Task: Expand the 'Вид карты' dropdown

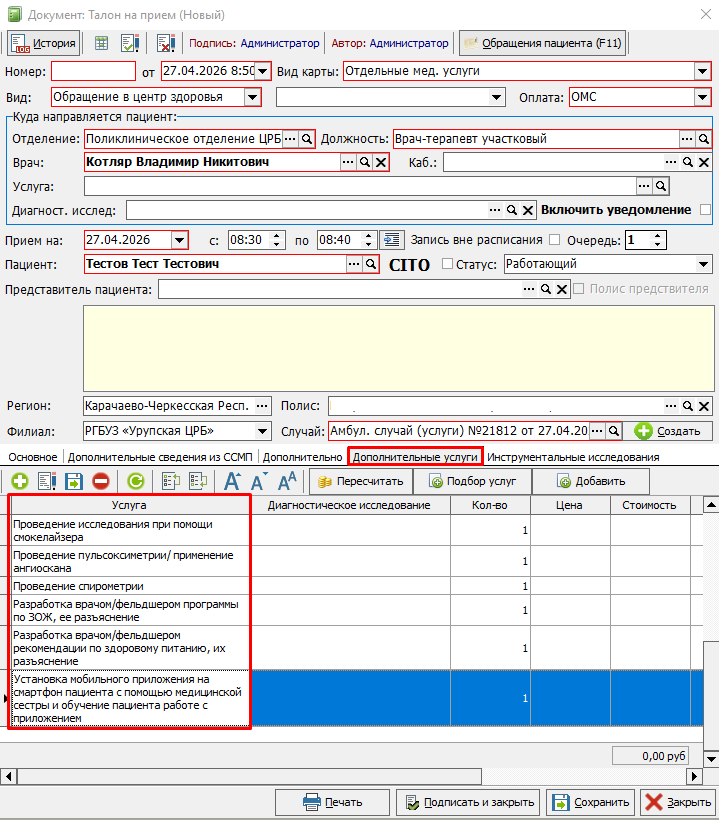Action: coord(701,71)
